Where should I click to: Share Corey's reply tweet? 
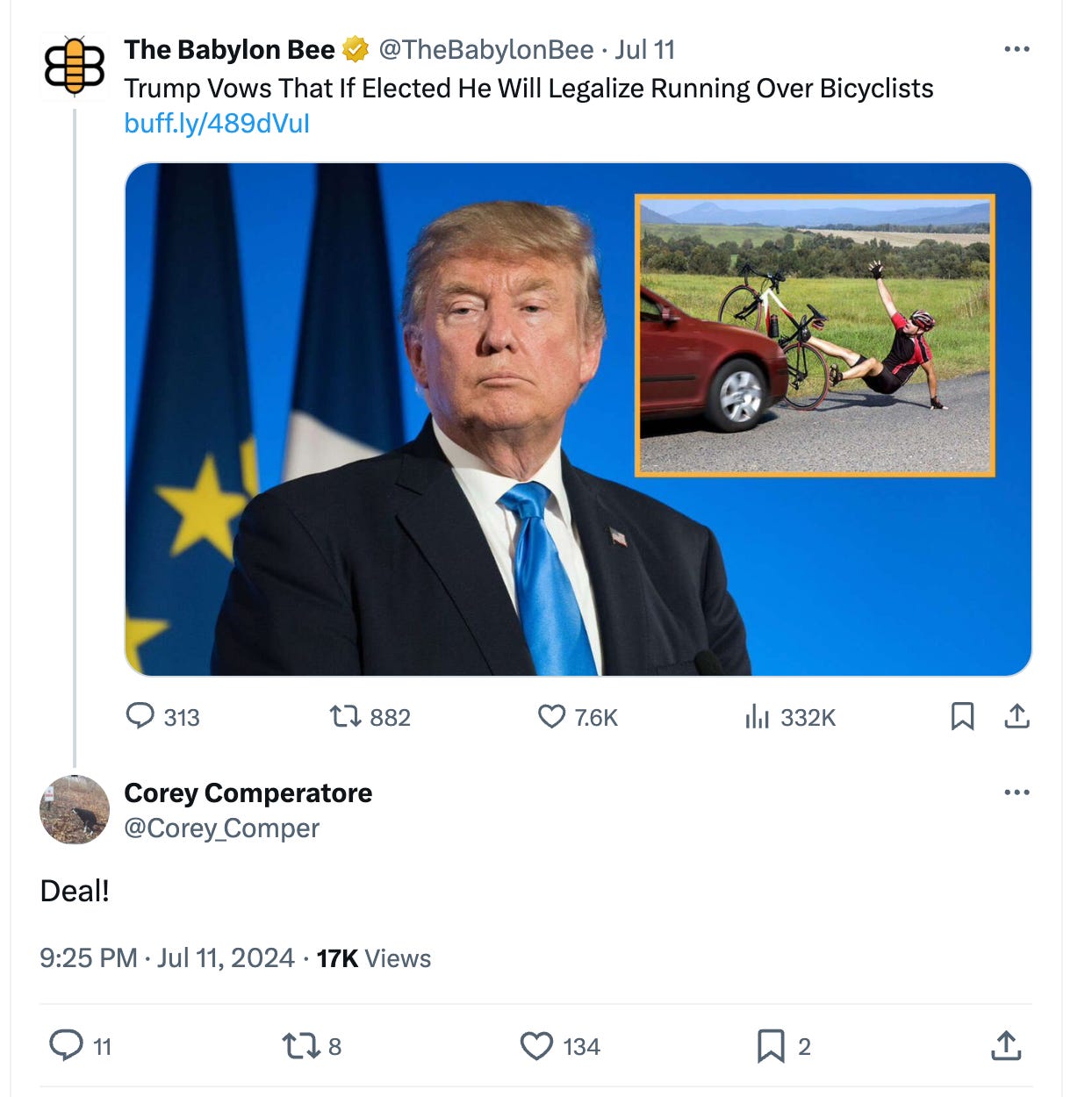1006,1045
